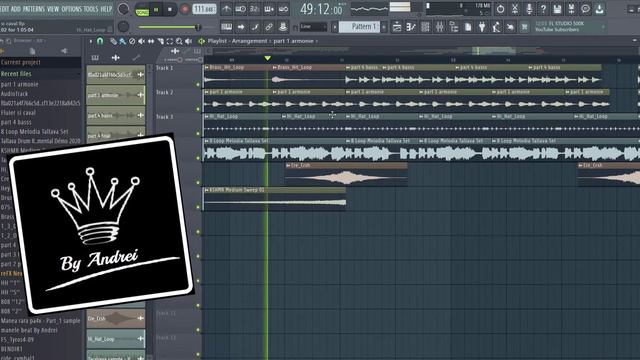
Task: Open the VIEW menu
Action: point(53,9)
